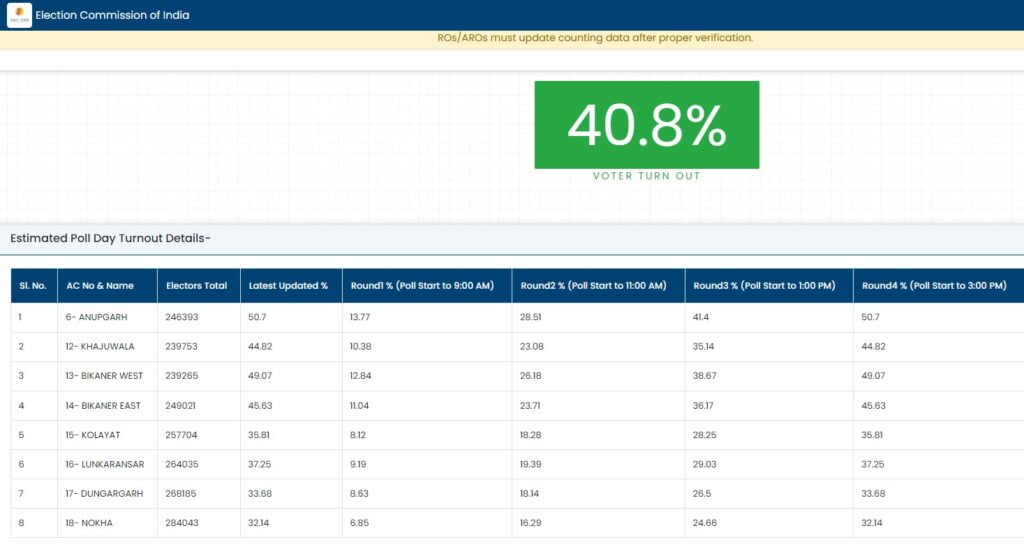Click Round1 value 13.77 for Anupgarh
This screenshot has width=1024, height=556.
[360, 317]
